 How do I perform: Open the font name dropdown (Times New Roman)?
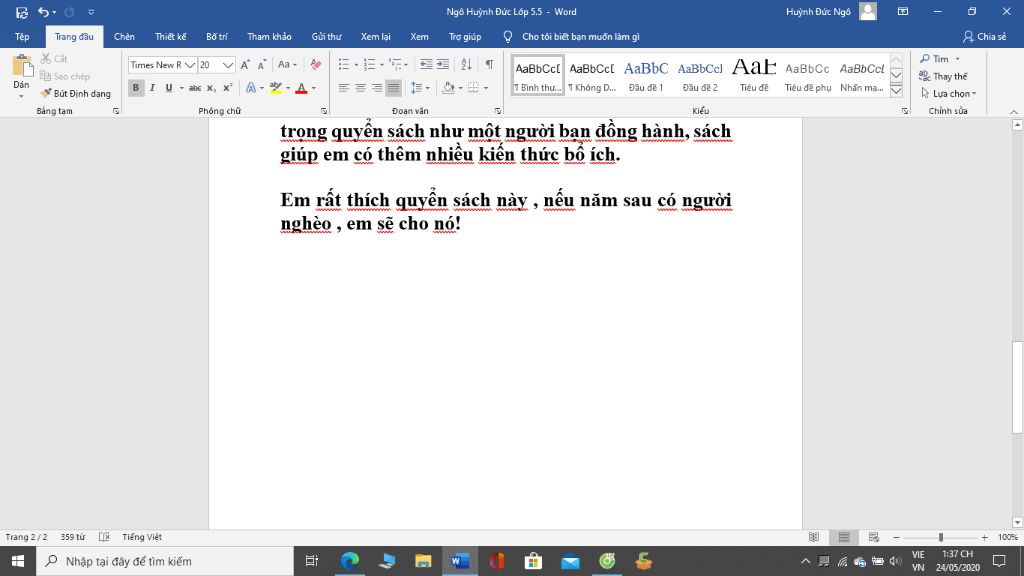tap(189, 65)
